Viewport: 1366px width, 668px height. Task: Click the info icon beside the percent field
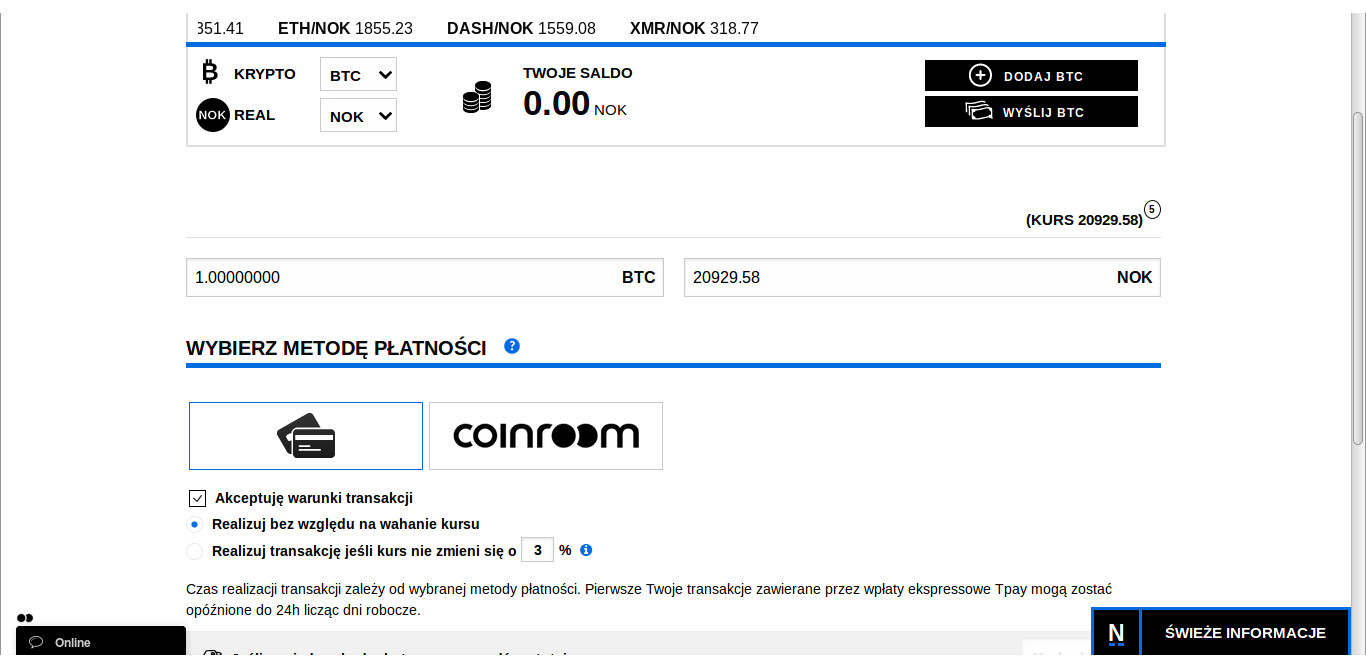point(586,550)
